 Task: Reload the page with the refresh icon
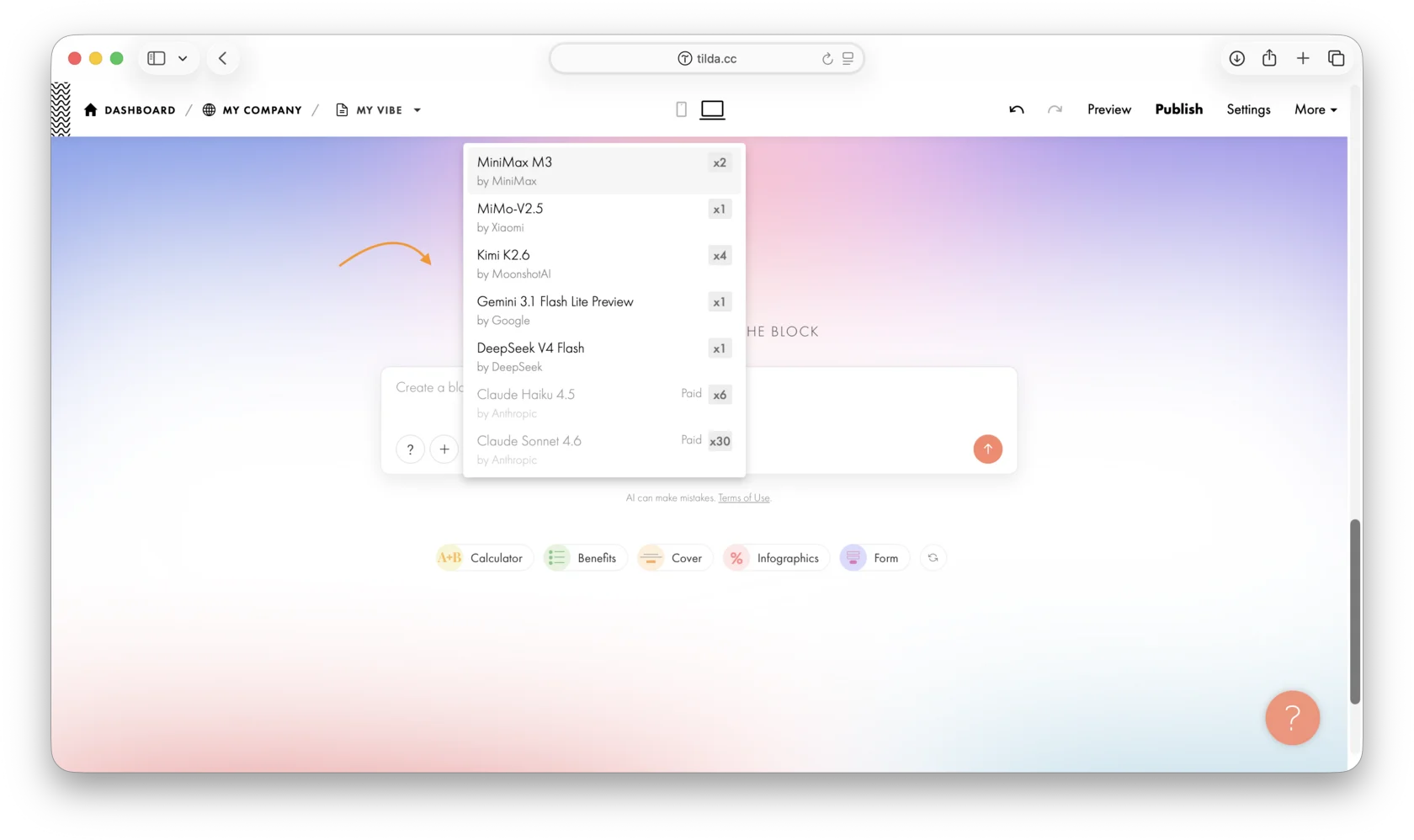[x=827, y=58]
